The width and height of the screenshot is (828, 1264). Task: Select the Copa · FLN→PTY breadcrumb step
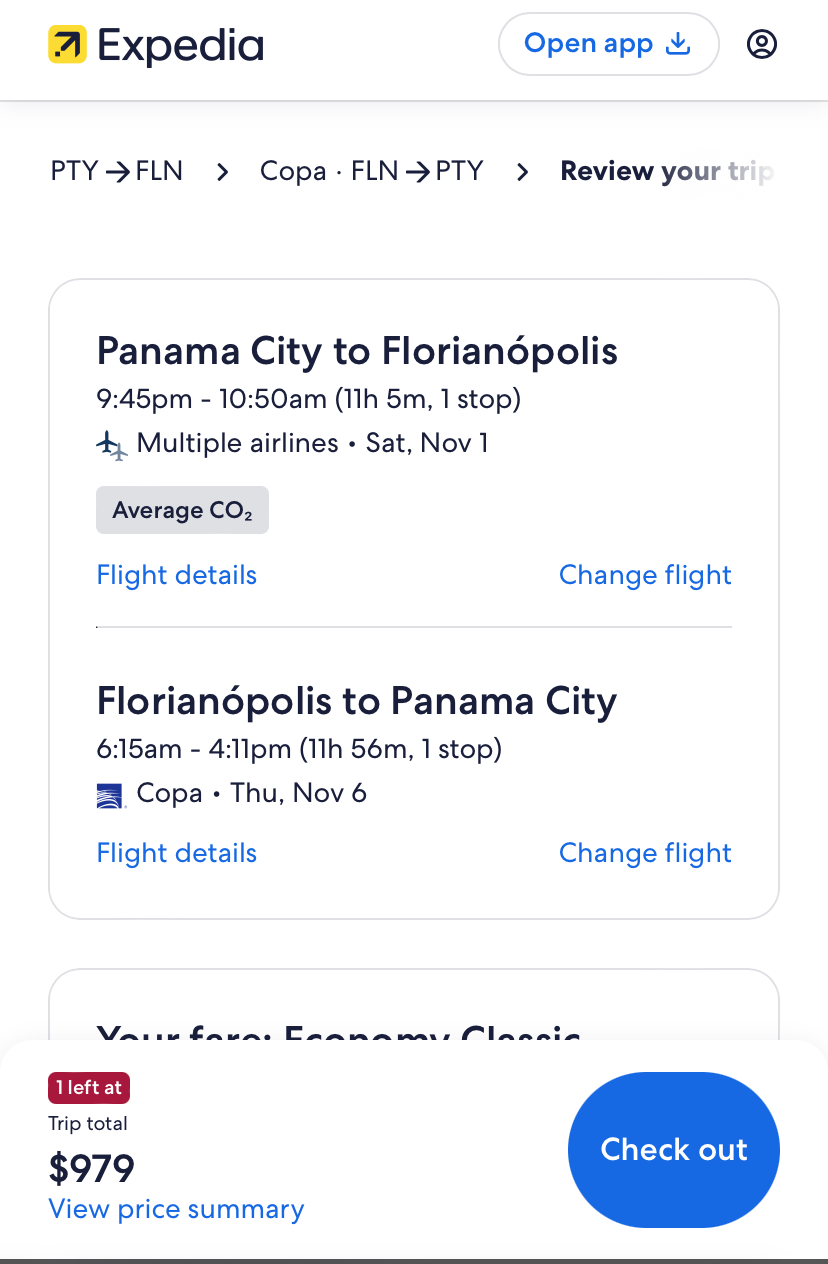point(372,171)
